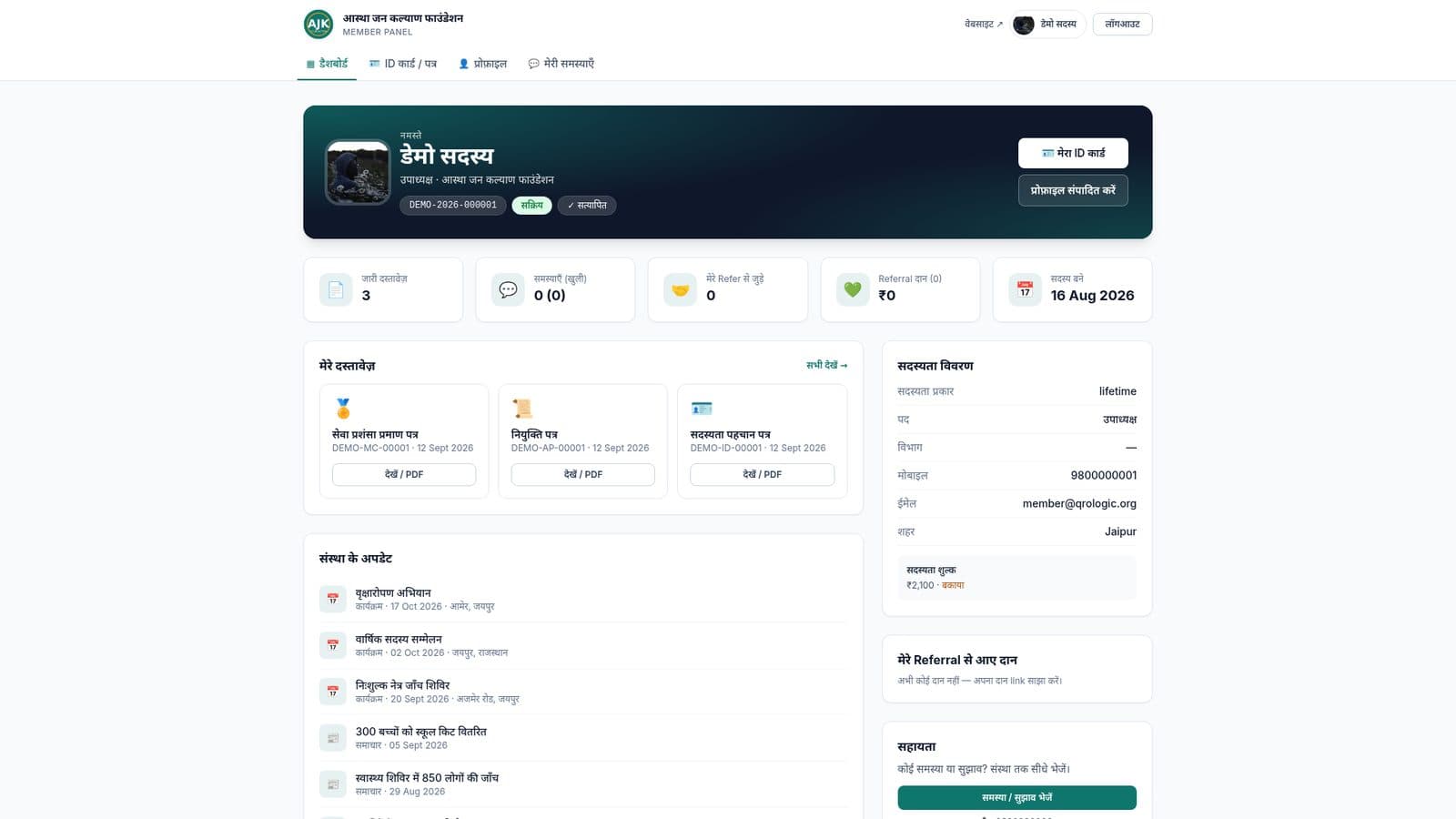Switch to ID कार्ड / पत्र tab
This screenshot has height=819, width=1456.
click(402, 64)
